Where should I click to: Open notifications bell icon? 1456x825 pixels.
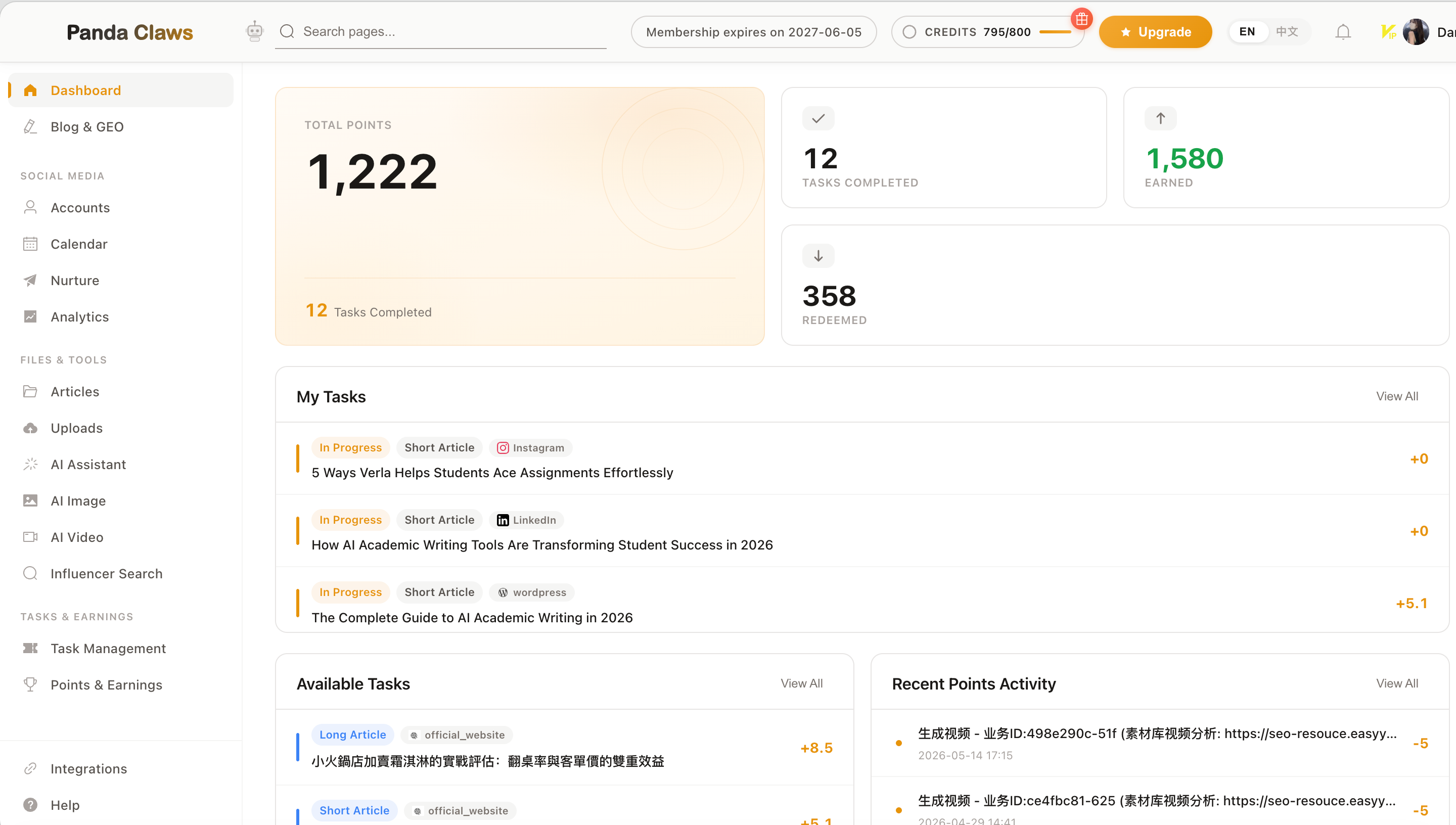coord(1343,32)
